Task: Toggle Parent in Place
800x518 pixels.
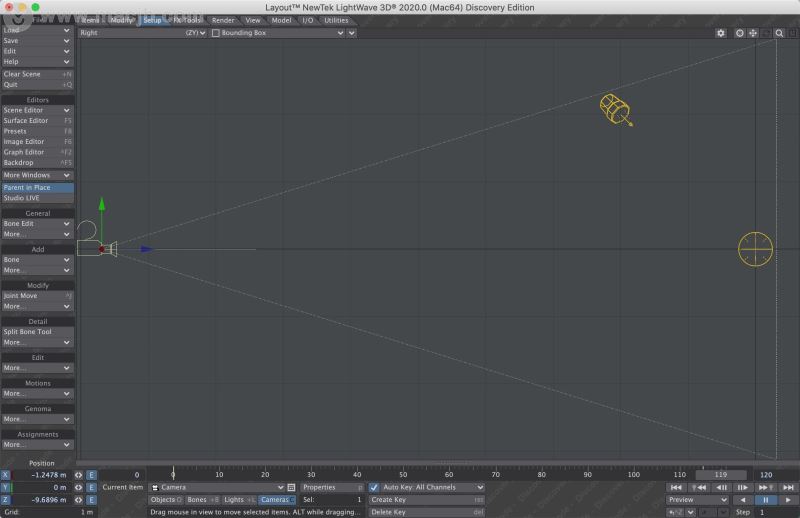Action: [x=38, y=187]
